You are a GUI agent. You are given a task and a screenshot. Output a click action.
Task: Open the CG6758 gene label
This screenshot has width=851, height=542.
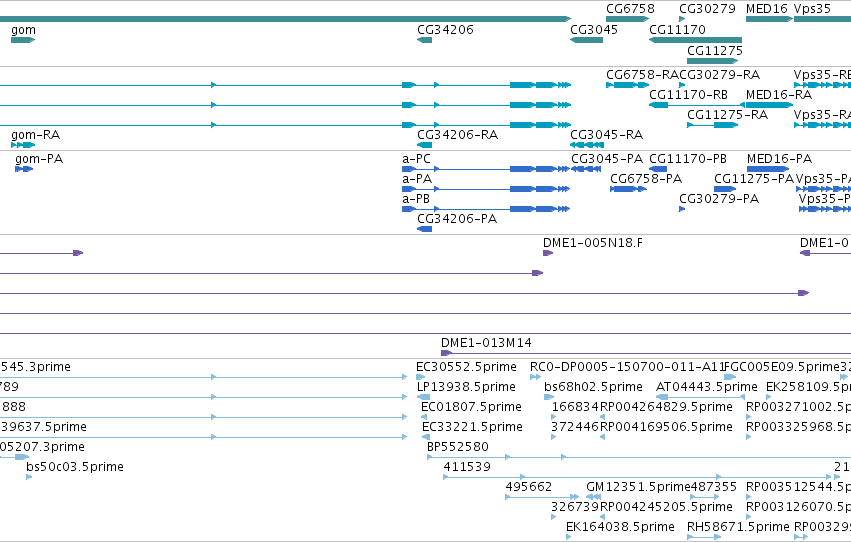630,9
